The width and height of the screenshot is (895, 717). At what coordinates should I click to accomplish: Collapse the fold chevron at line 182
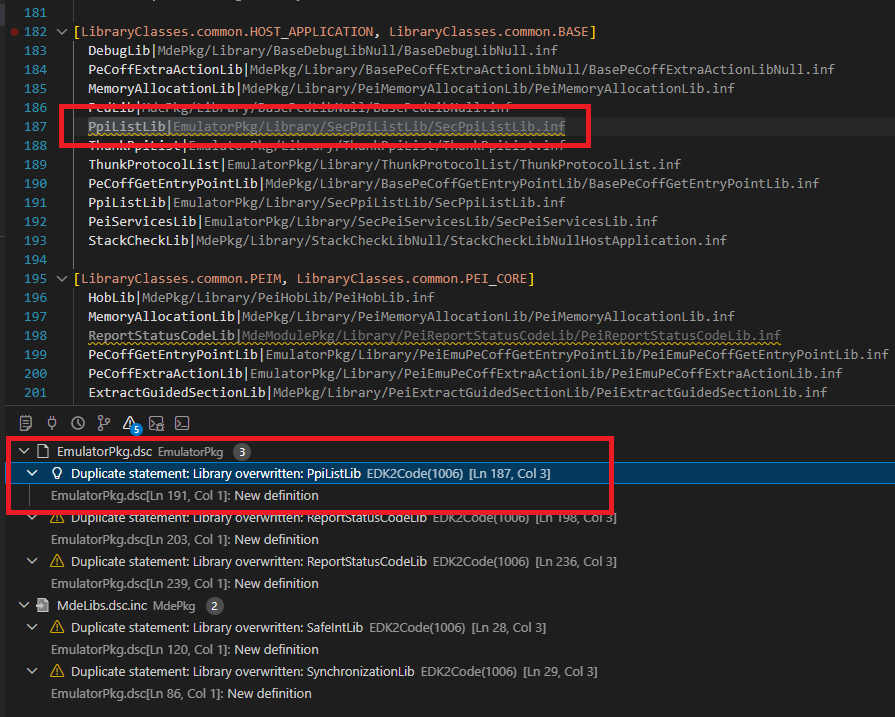[x=62, y=32]
